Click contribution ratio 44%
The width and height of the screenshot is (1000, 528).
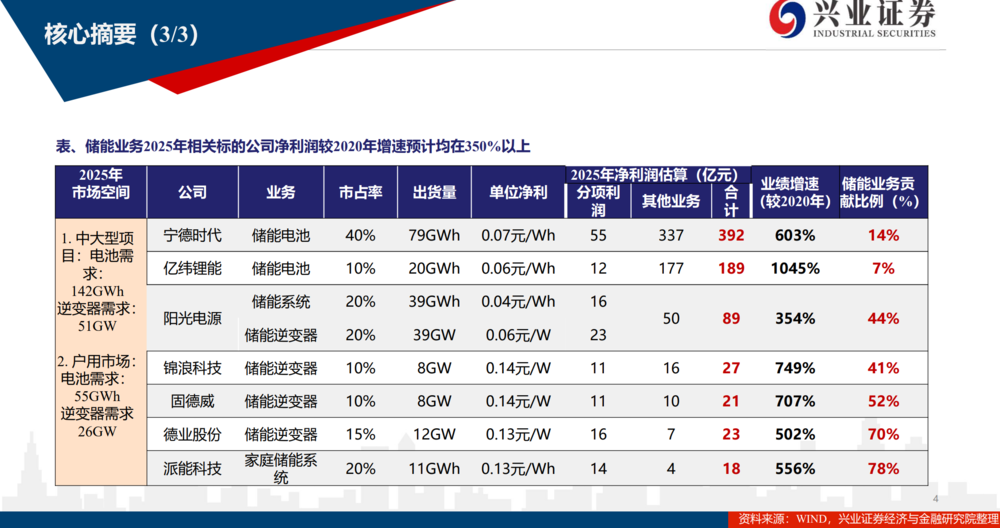883,318
